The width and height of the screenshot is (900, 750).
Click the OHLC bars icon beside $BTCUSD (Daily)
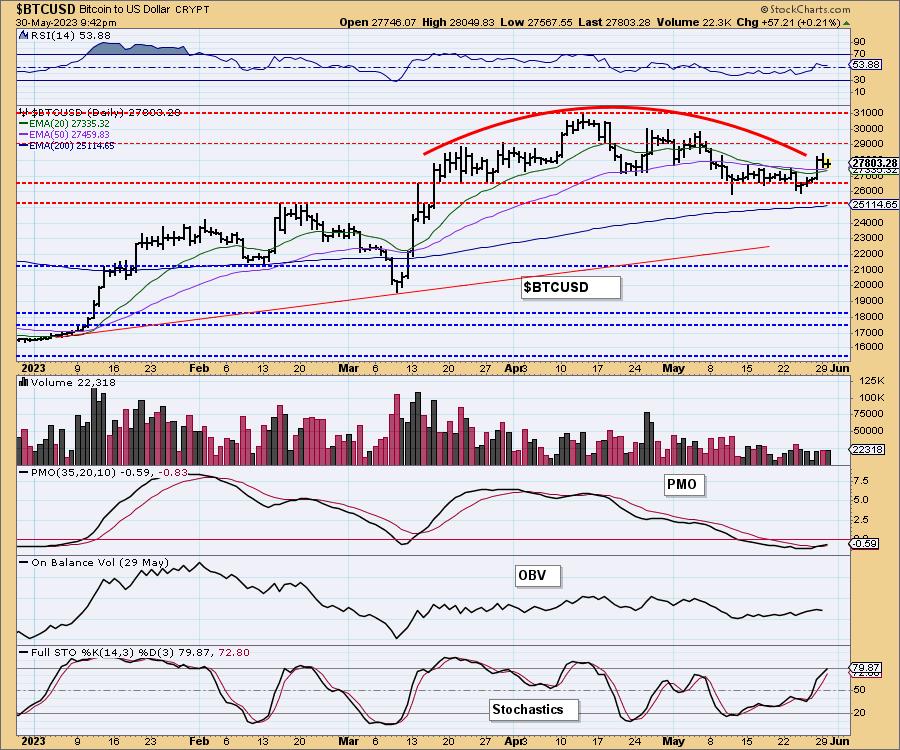coord(24,112)
